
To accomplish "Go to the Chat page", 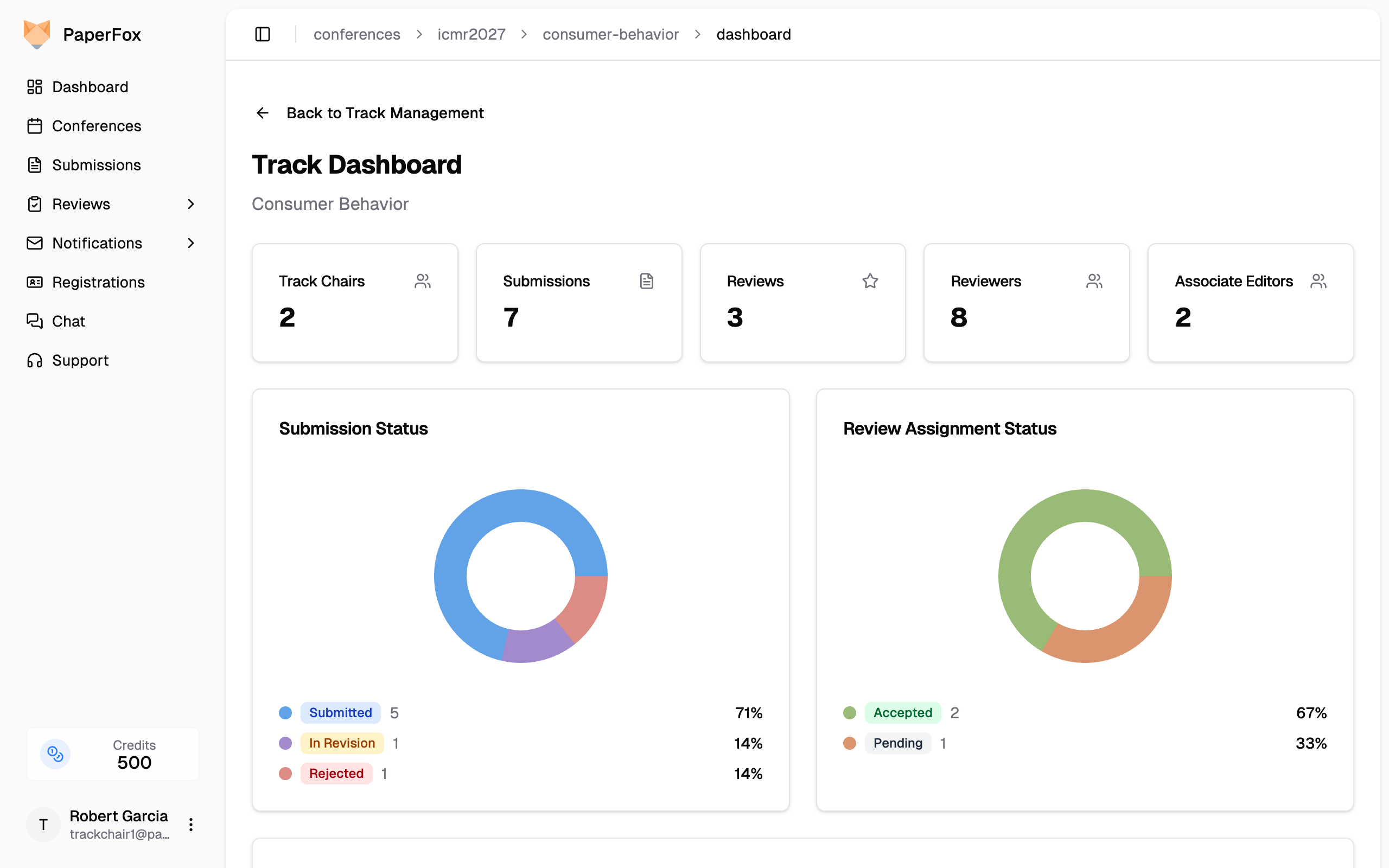I will 68,321.
